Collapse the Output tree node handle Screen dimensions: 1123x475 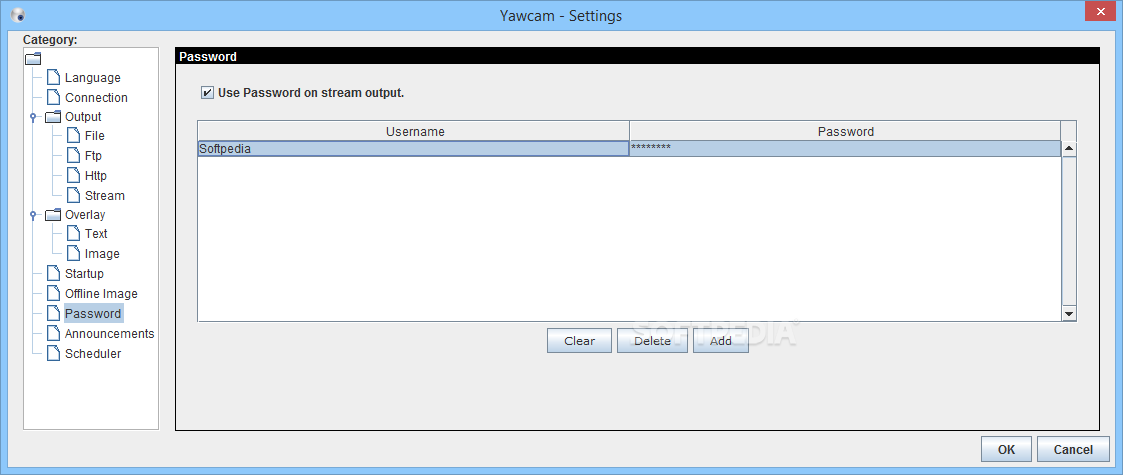click(x=33, y=117)
